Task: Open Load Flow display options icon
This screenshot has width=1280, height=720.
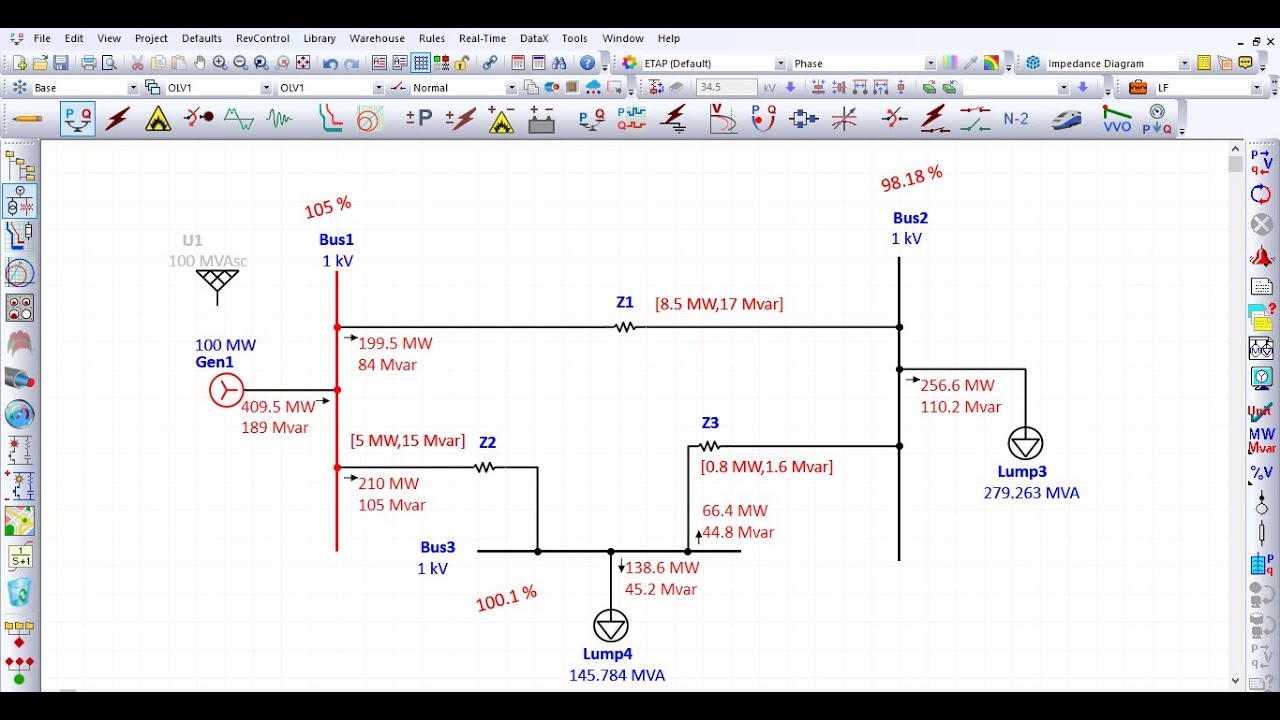Action: (x=1261, y=378)
